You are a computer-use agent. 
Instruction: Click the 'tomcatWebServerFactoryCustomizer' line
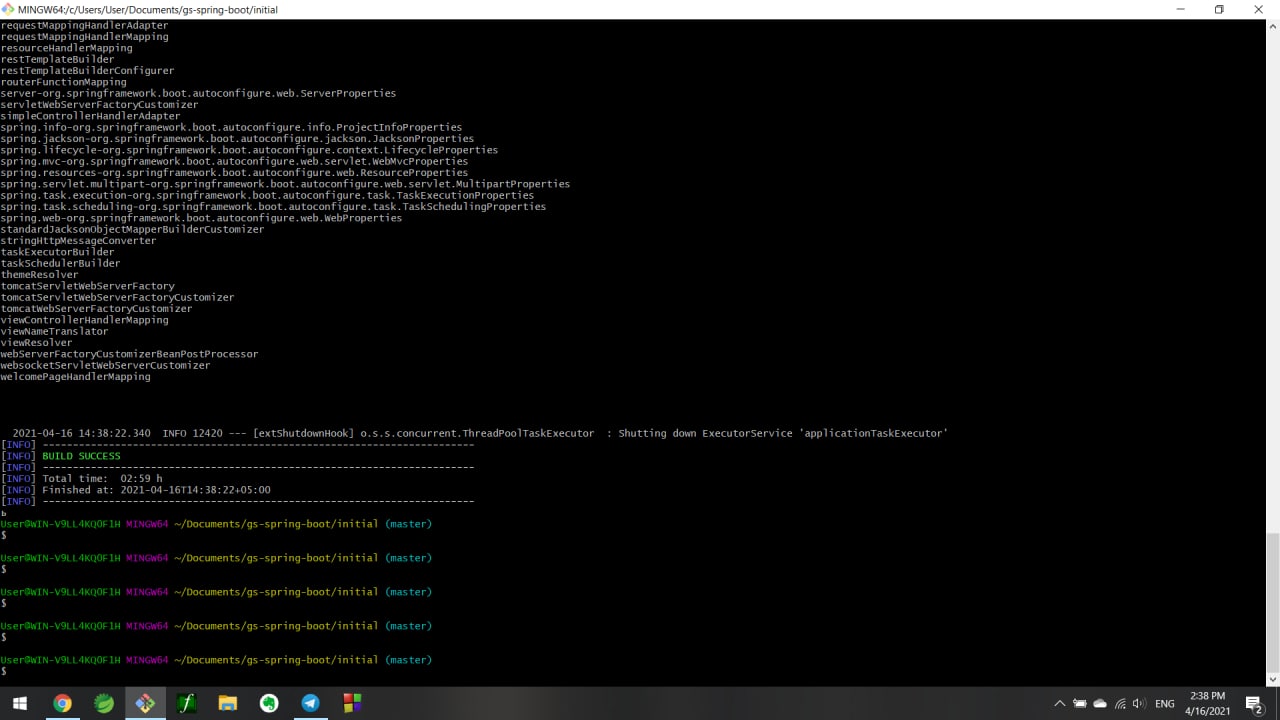pos(96,309)
